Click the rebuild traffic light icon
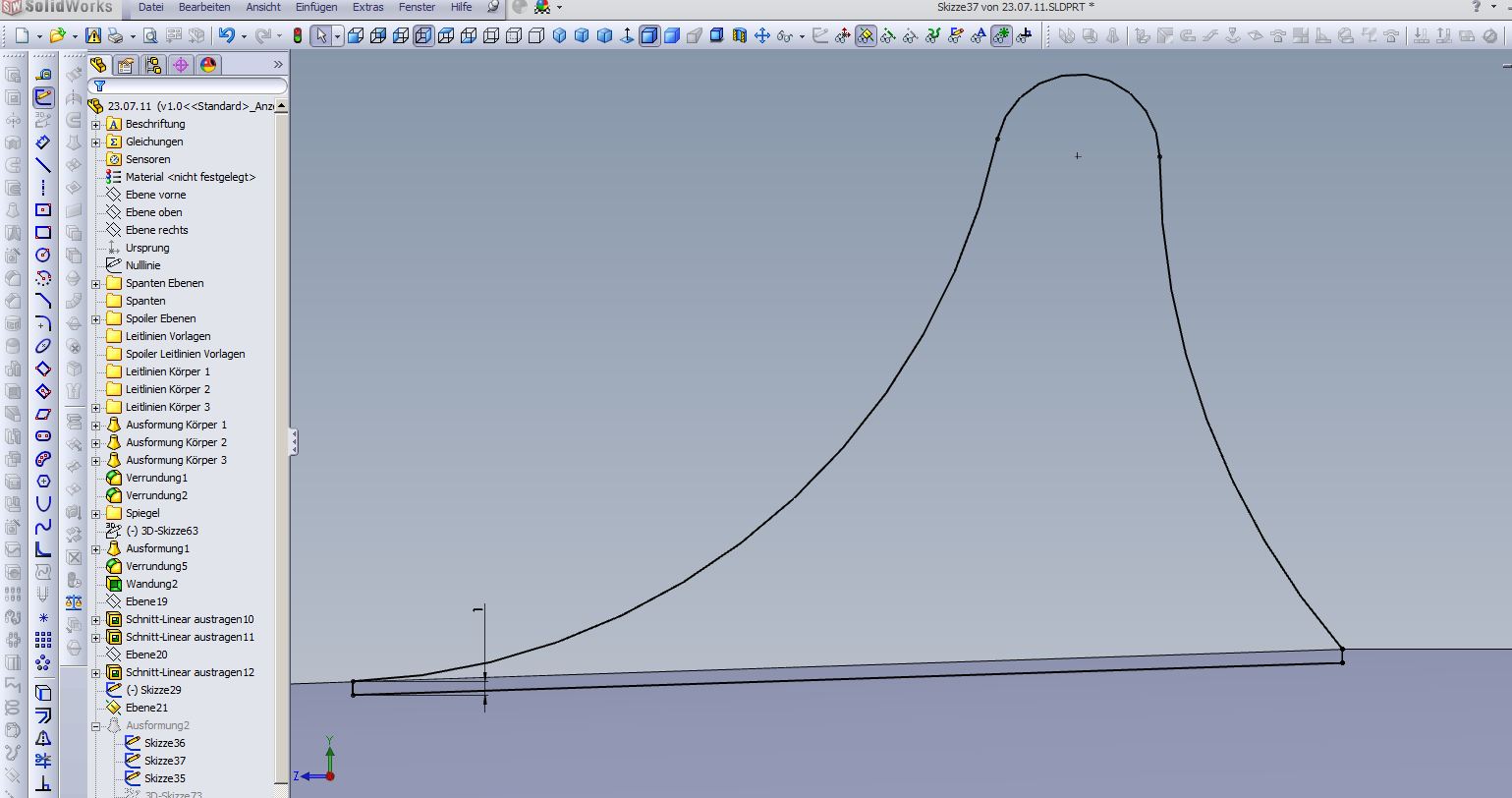Screen dimensions: 1512x798 [x=298, y=36]
